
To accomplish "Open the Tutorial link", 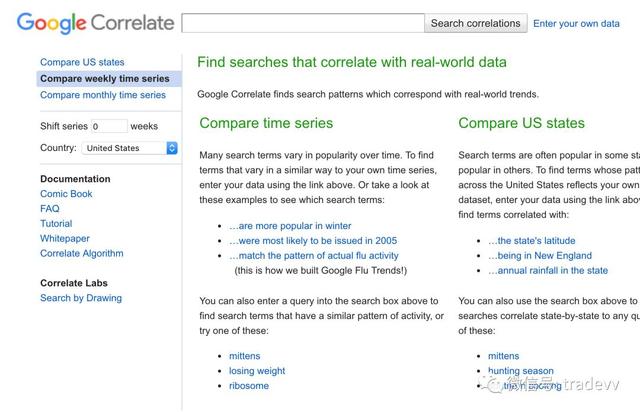I will pyautogui.click(x=56, y=223).
